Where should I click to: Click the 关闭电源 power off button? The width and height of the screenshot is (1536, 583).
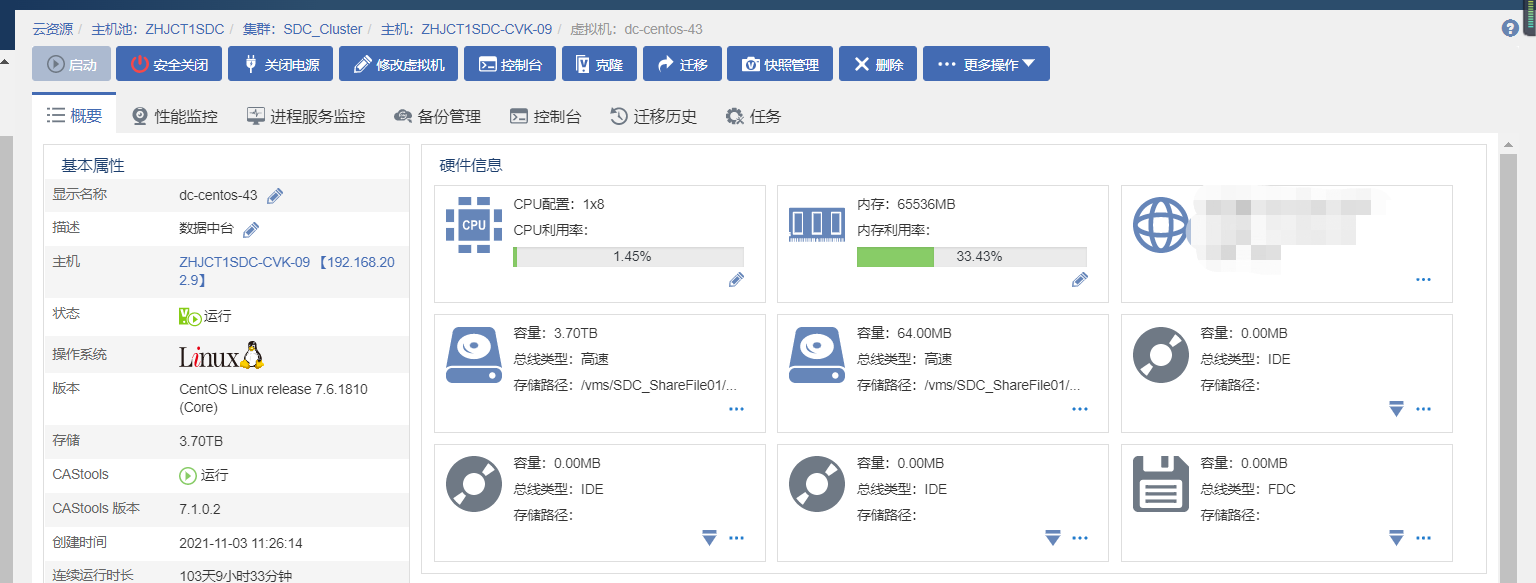click(280, 64)
